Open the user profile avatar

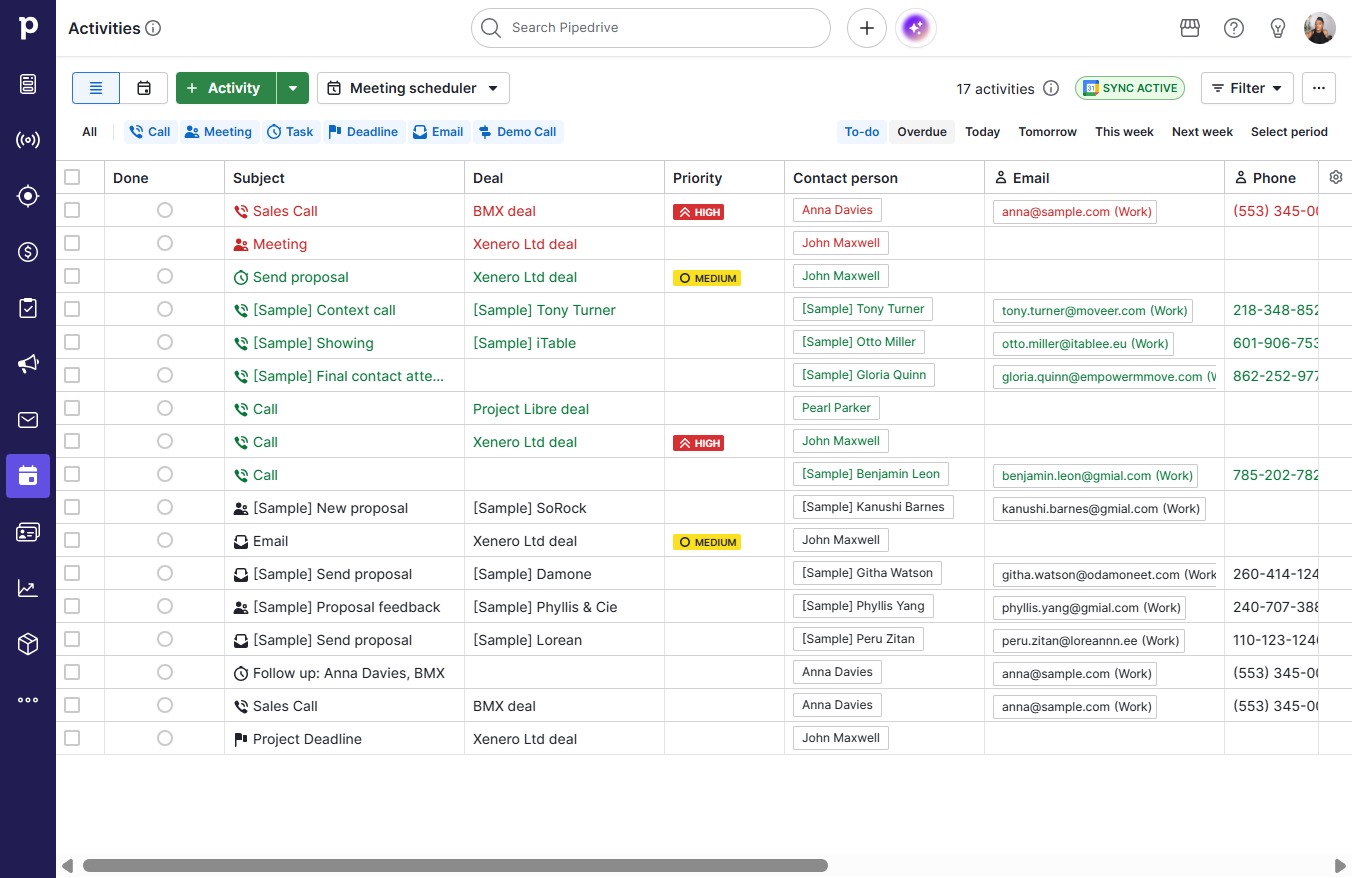1320,28
